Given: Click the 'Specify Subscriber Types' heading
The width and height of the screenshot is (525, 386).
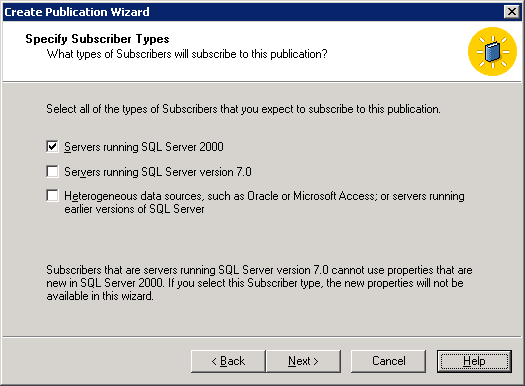Looking at the screenshot, I should pyautogui.click(x=97, y=39).
